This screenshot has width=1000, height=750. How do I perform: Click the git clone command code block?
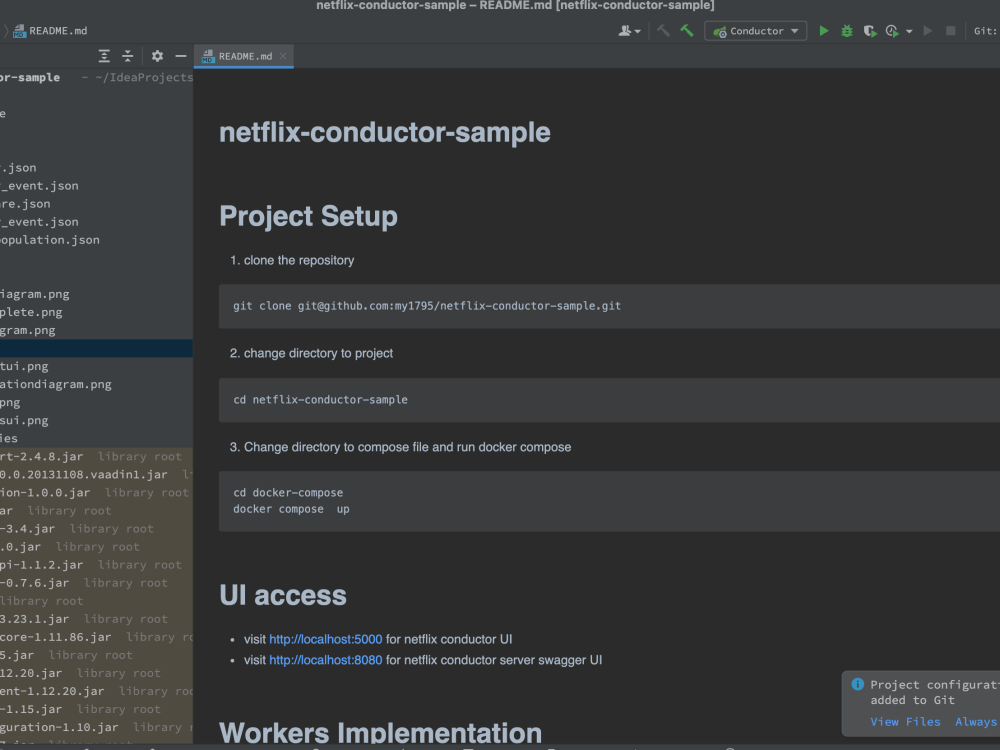point(609,306)
